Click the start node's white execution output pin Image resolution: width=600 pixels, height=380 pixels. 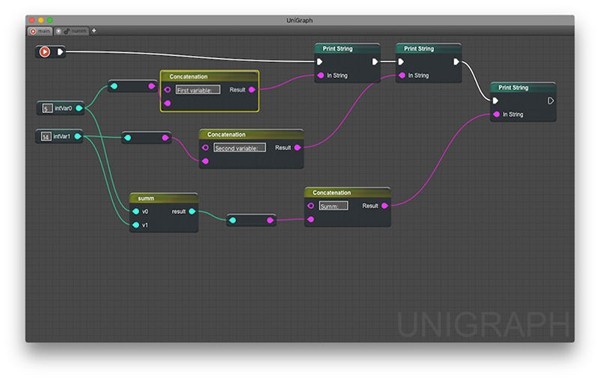coord(60,52)
